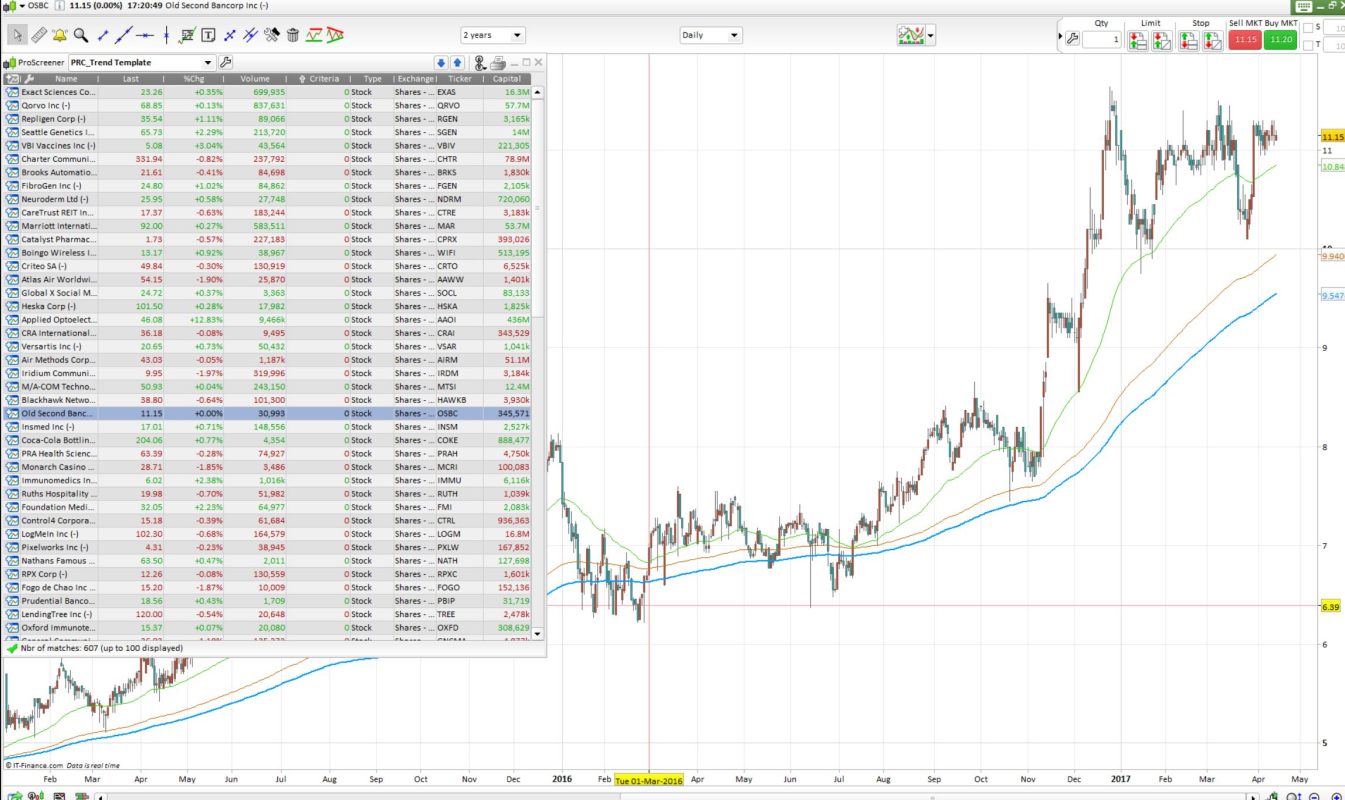Select the Qorvo Inc (-) row
The width and height of the screenshot is (1345, 800).
click(268, 105)
